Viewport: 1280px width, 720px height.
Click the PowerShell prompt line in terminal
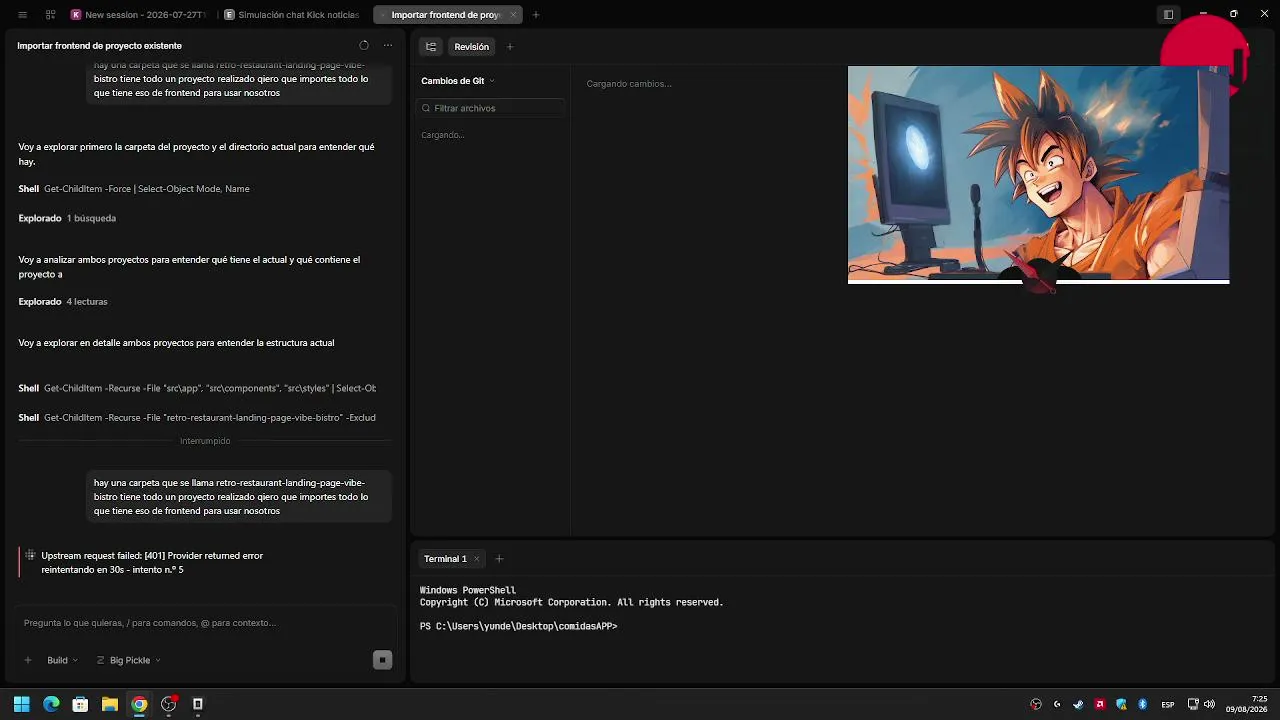click(x=518, y=626)
